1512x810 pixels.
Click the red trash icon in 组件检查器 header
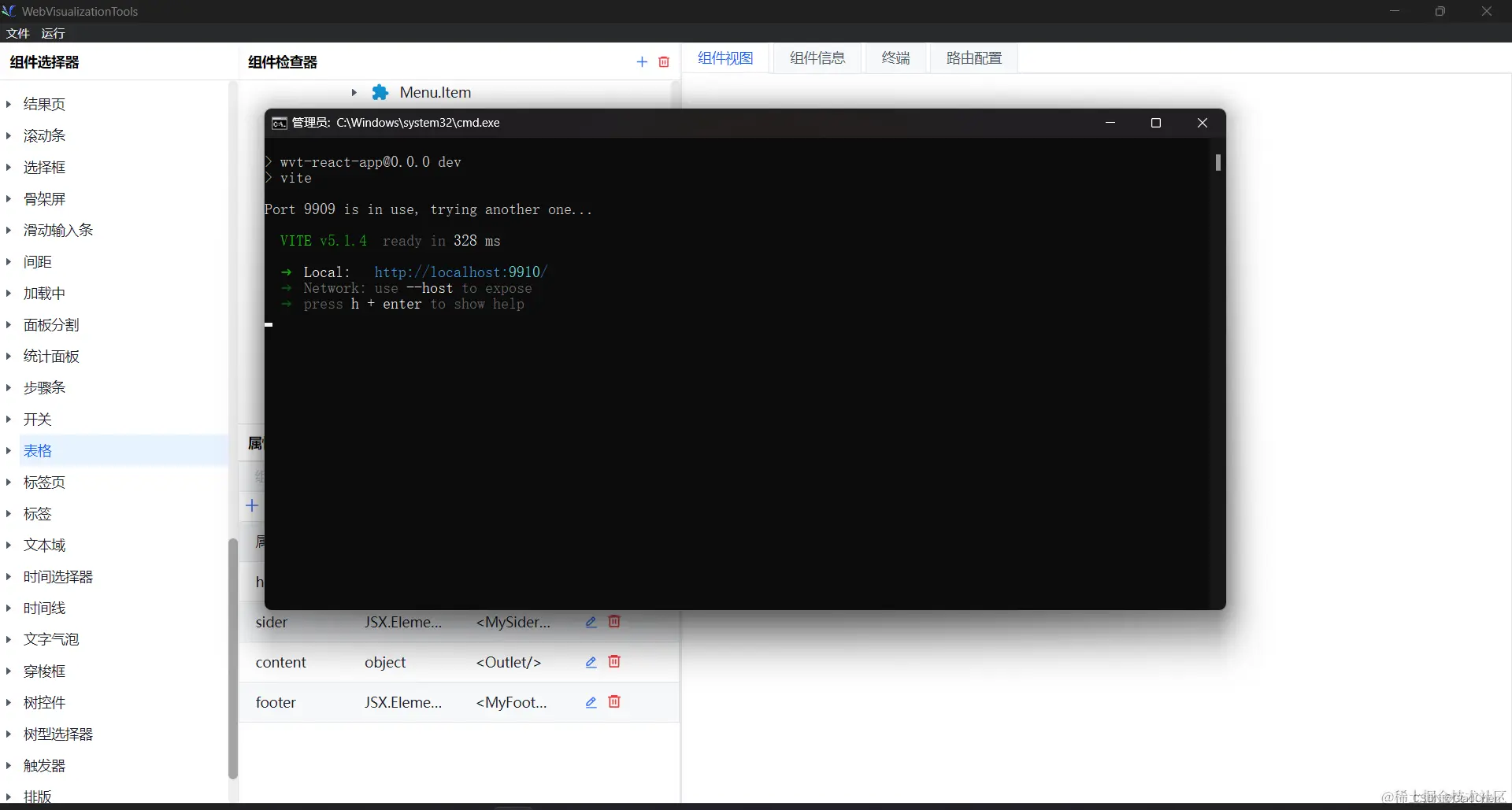click(664, 62)
